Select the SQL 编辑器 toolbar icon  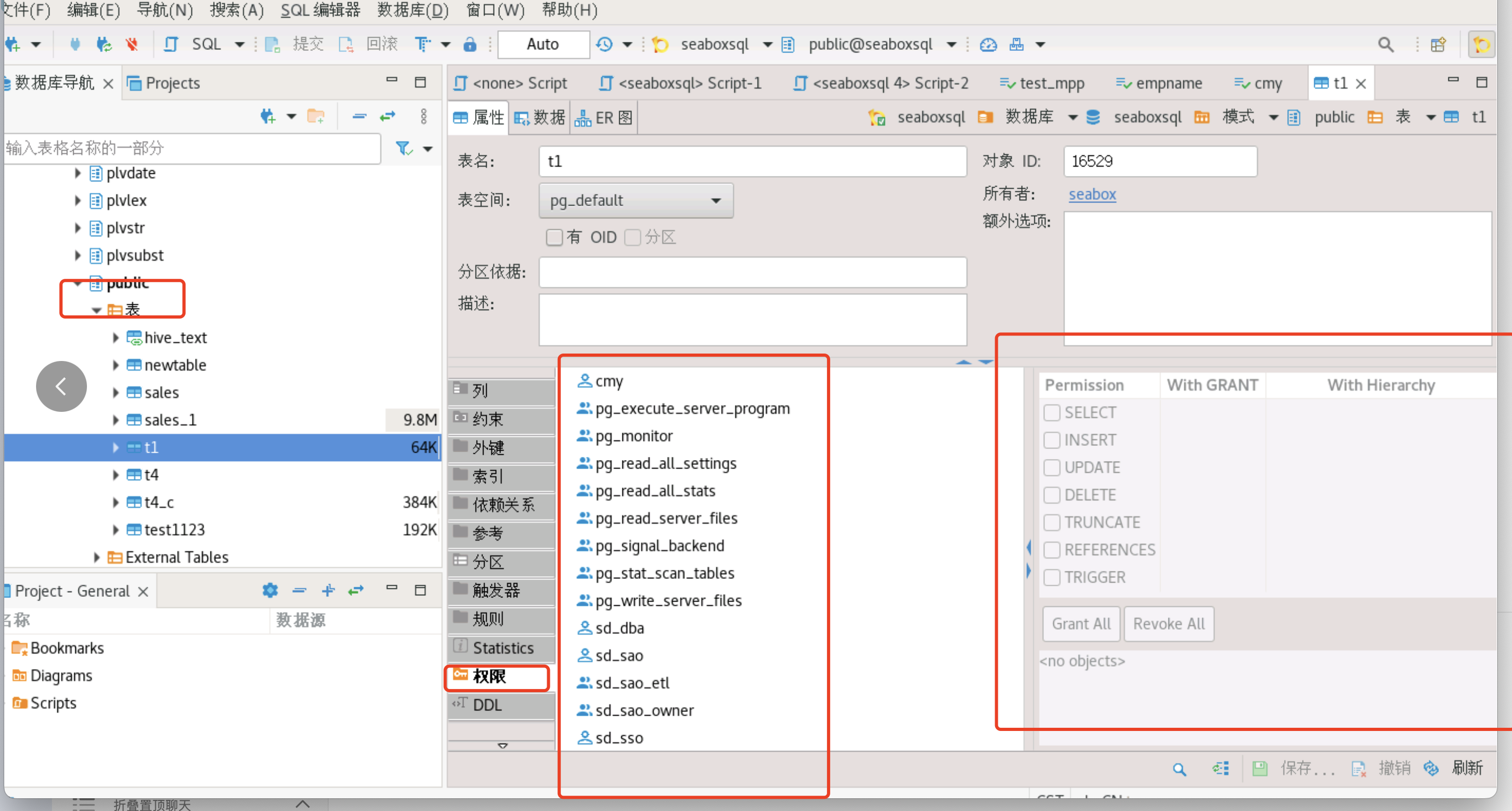click(x=170, y=44)
